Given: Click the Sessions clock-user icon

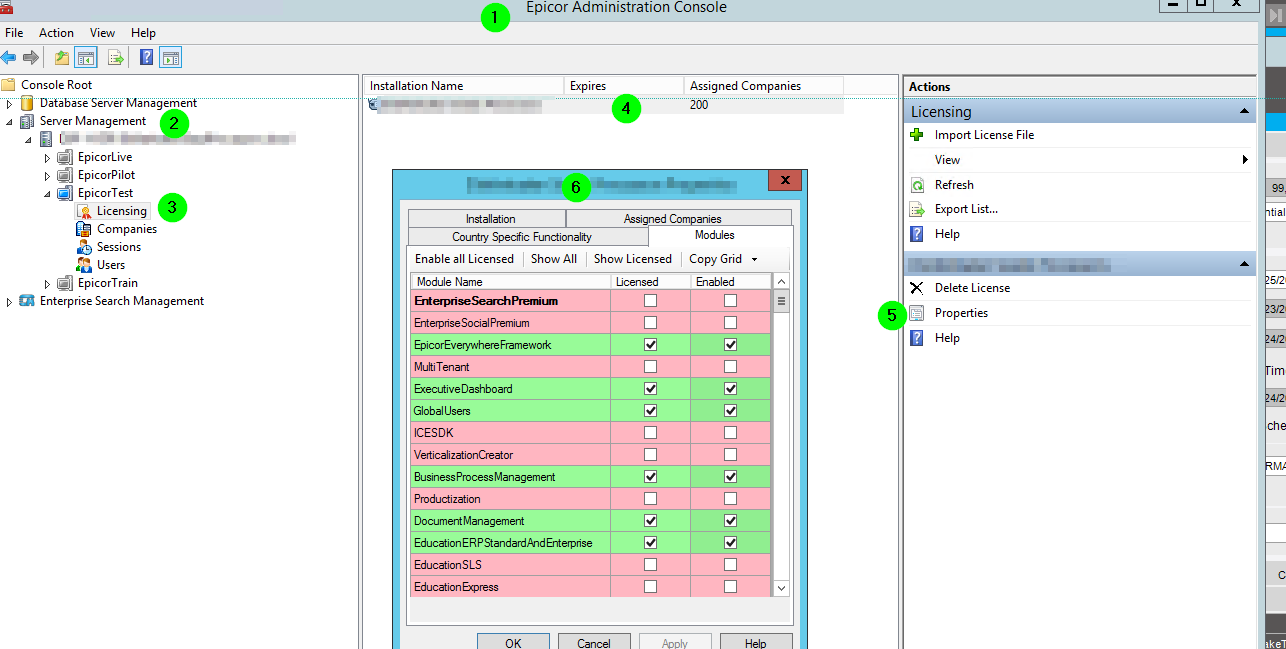Looking at the screenshot, I should [84, 247].
